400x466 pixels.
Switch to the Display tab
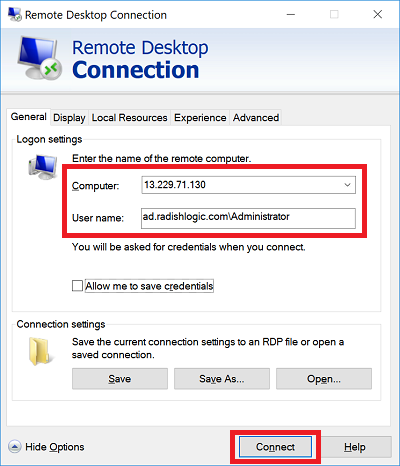[69, 118]
